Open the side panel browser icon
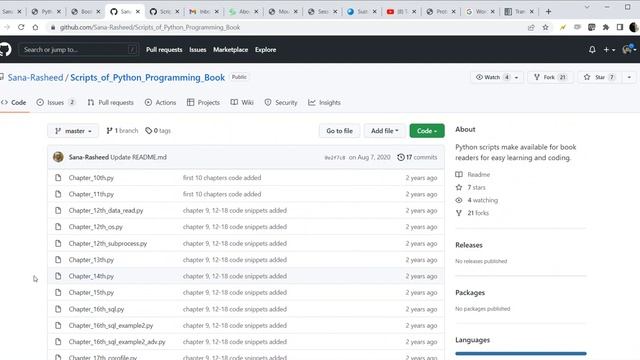Viewport: 640px width, 360px height. [620, 27]
